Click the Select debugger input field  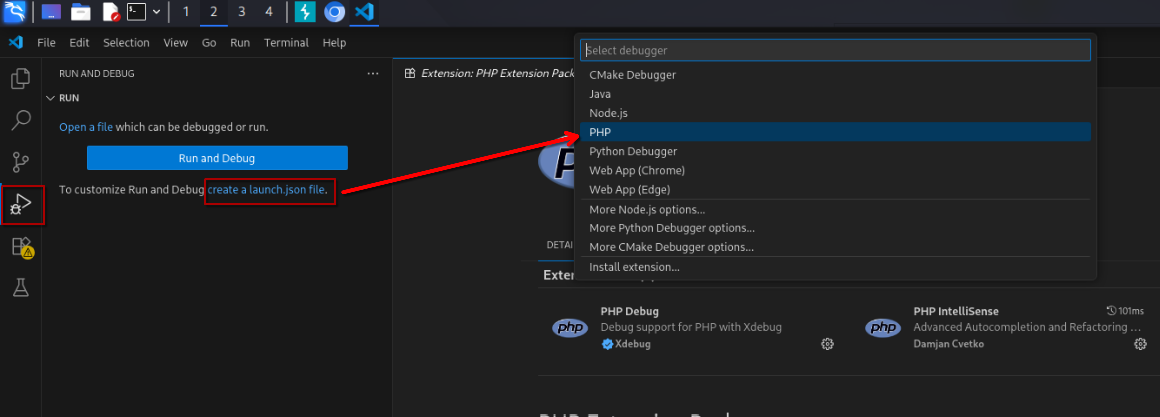(x=835, y=50)
